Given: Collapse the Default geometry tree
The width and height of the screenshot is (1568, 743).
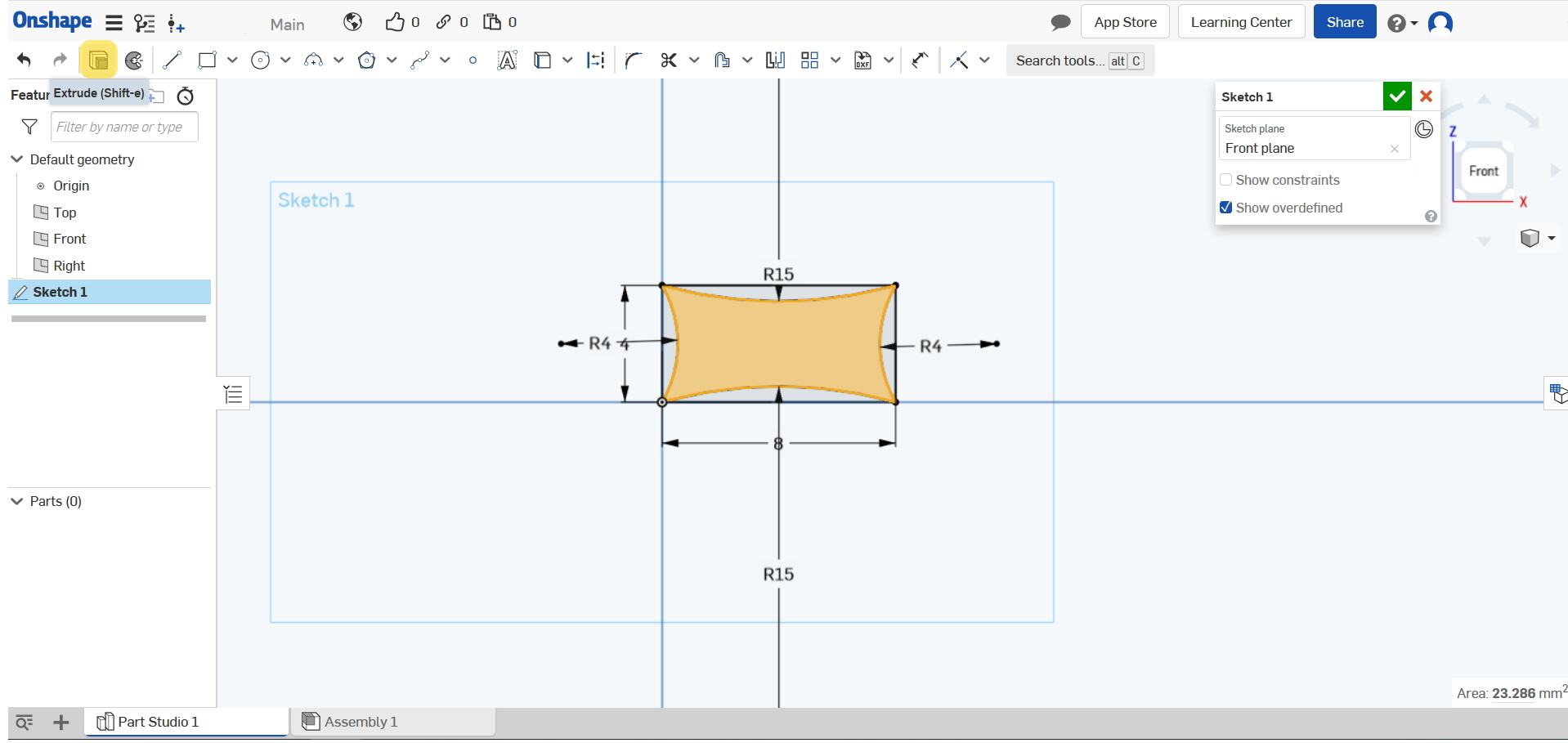Looking at the screenshot, I should [x=17, y=159].
